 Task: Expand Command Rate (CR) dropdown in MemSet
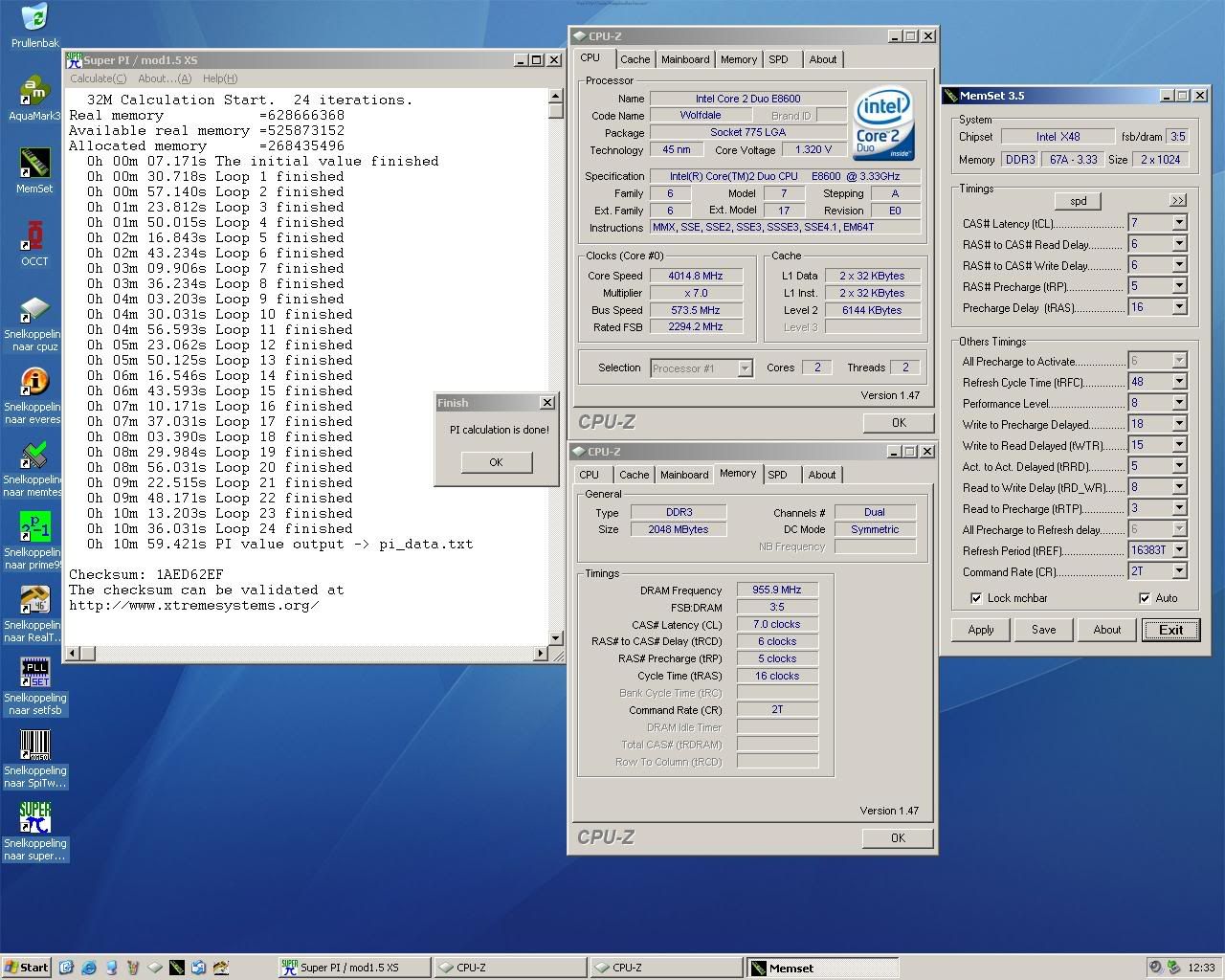pyautogui.click(x=1179, y=571)
